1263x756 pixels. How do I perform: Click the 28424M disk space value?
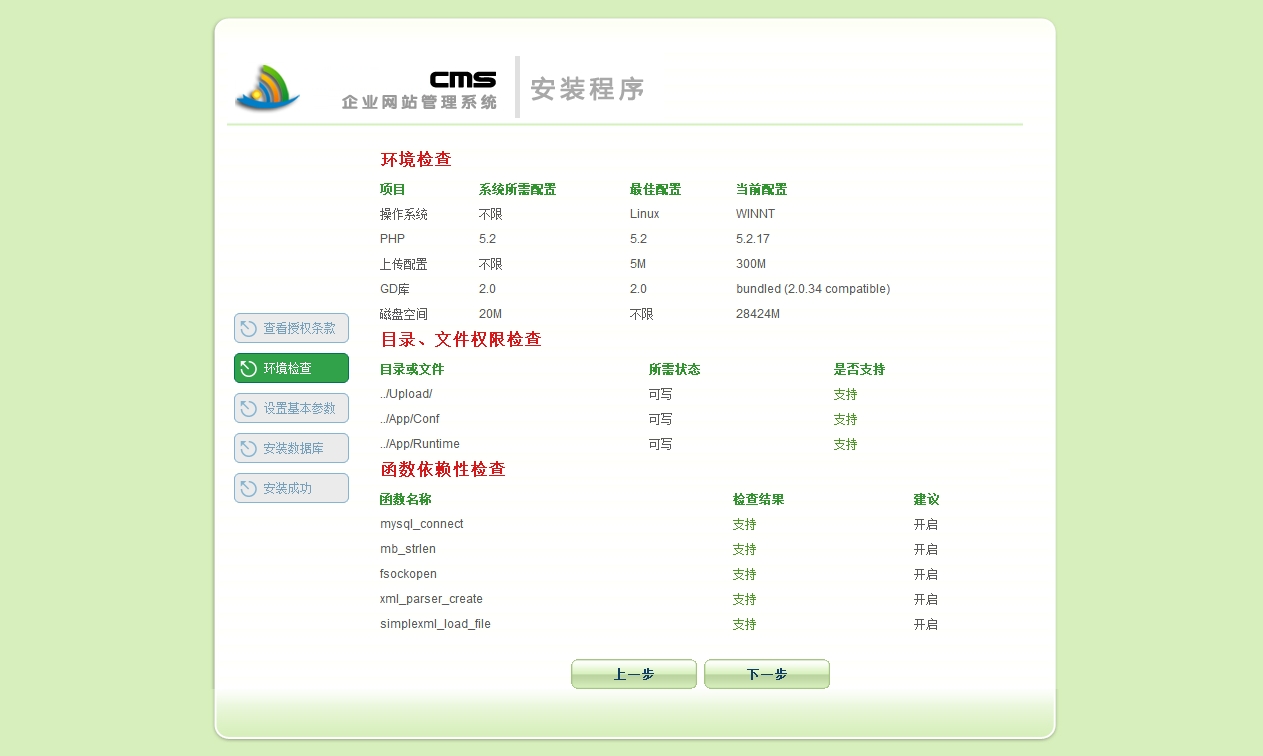tap(758, 314)
